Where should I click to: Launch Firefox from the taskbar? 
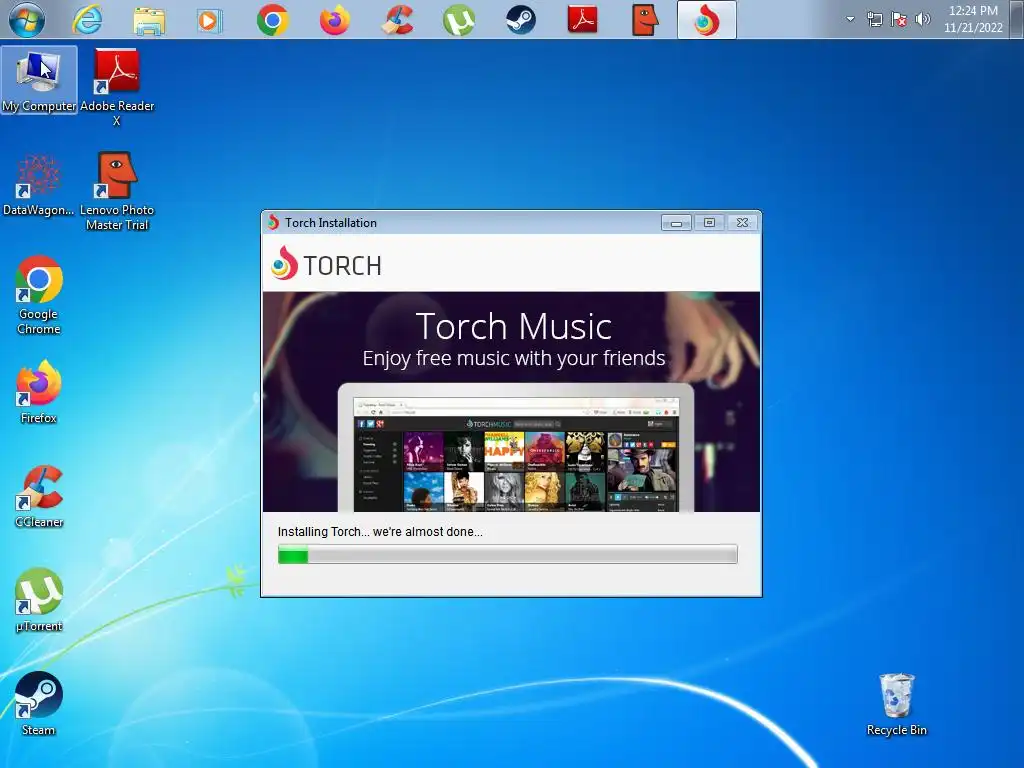(334, 20)
